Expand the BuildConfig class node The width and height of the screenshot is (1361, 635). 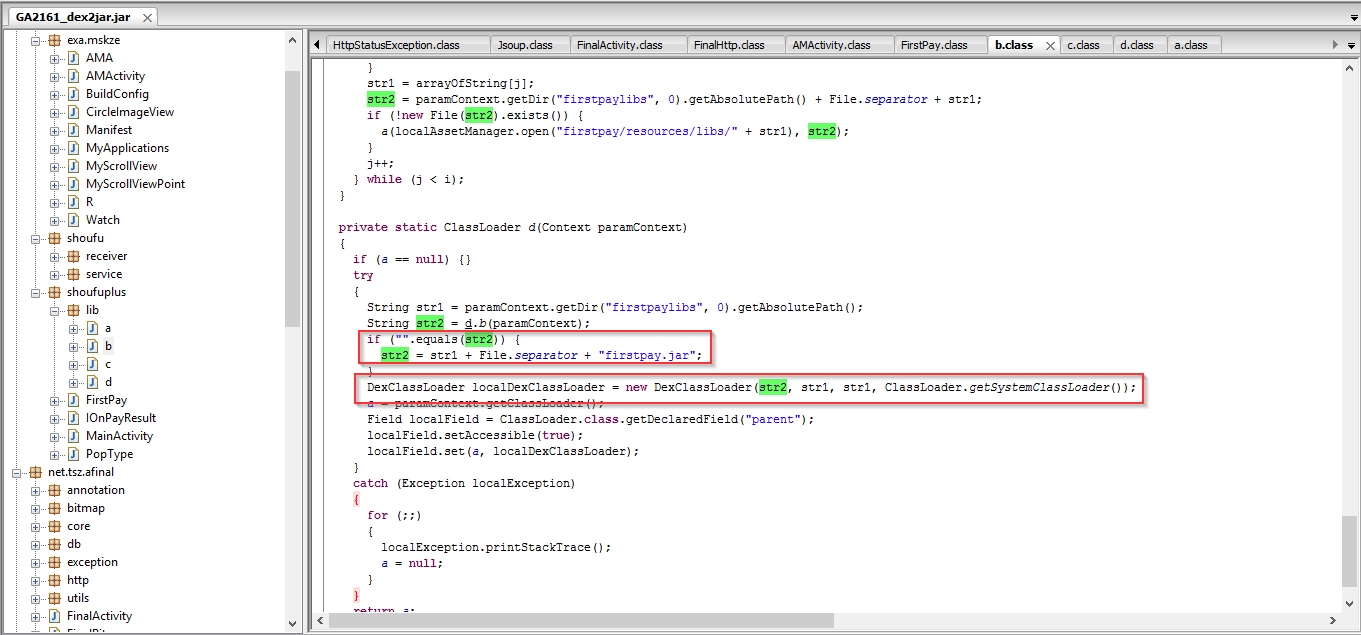point(55,94)
